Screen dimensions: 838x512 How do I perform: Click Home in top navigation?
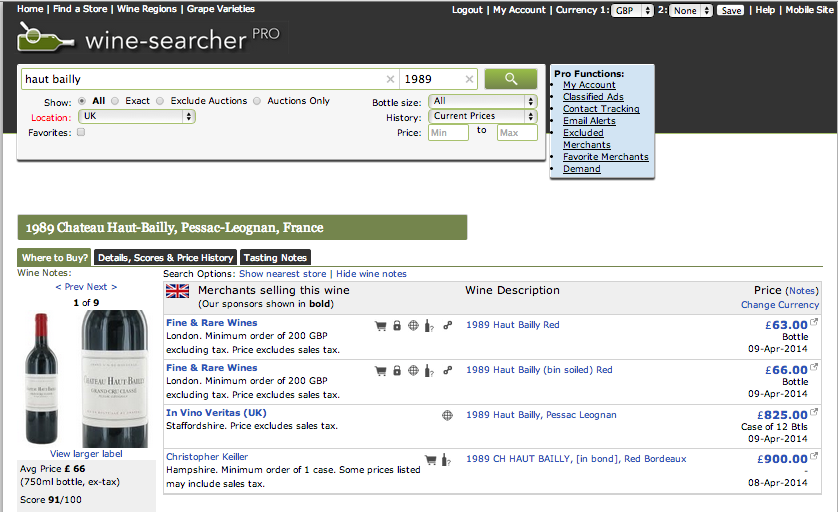click(x=30, y=9)
